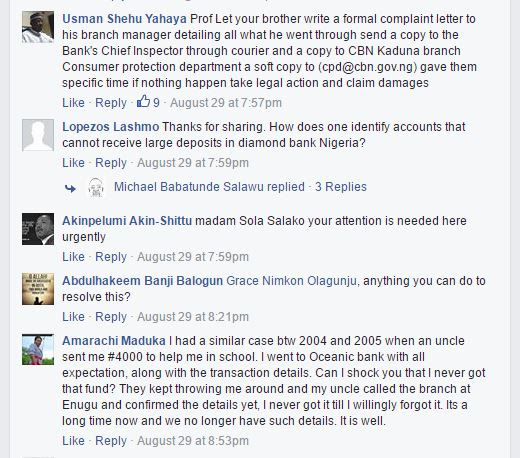Click Akinpelumi Akin-Shittu's profile photo
520x458 pixels.
coord(38,229)
